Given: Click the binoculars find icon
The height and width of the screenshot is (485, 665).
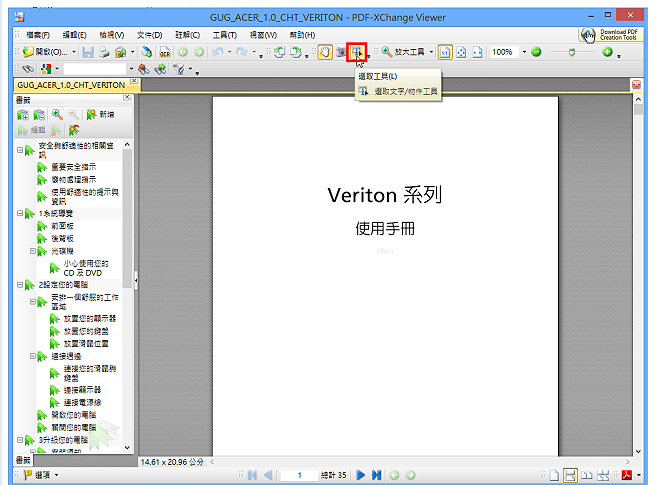Looking at the screenshot, I should 28,69.
